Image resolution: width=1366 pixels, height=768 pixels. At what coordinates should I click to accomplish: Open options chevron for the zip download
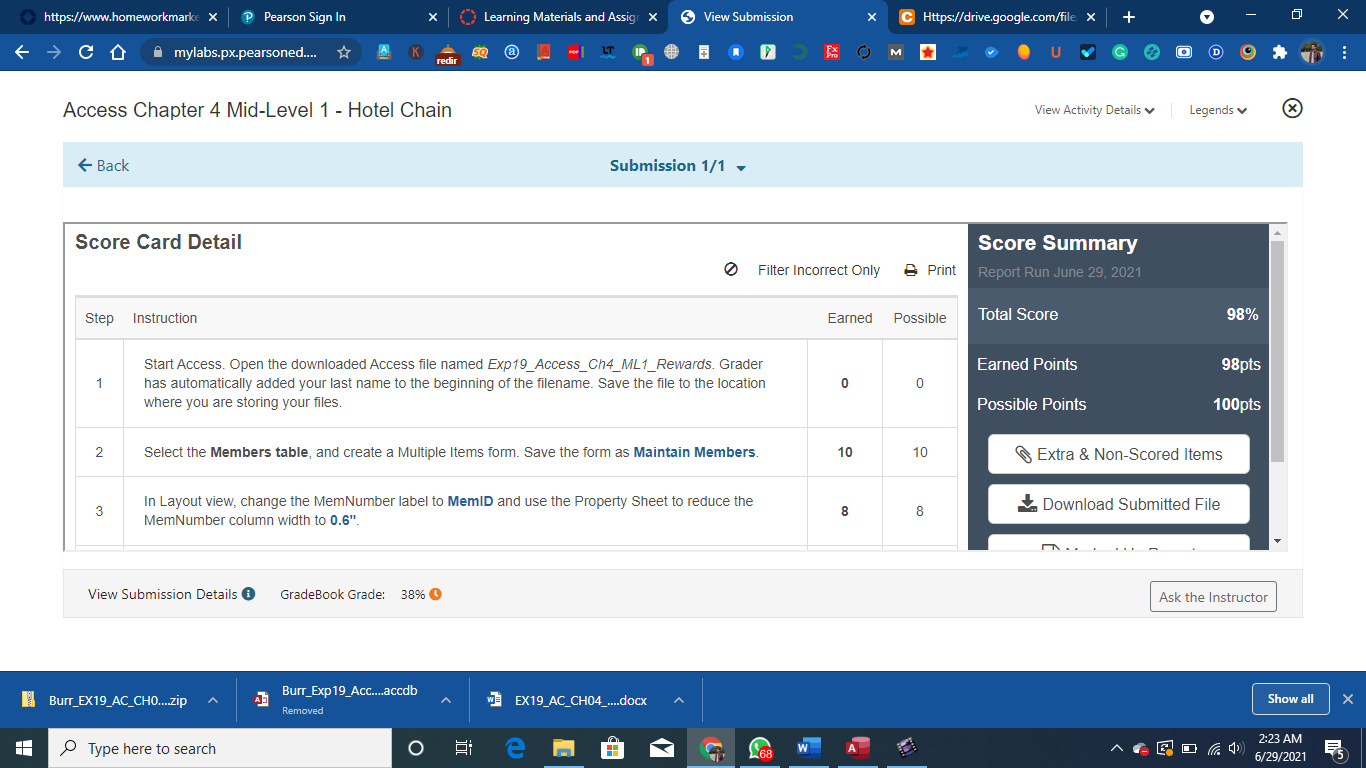213,700
